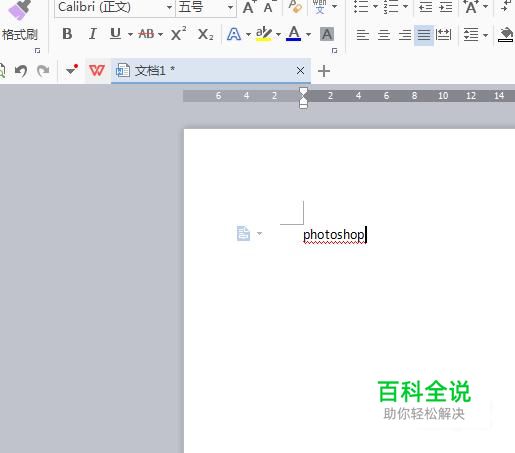Click the phonetic guide wén icon

coord(320,7)
